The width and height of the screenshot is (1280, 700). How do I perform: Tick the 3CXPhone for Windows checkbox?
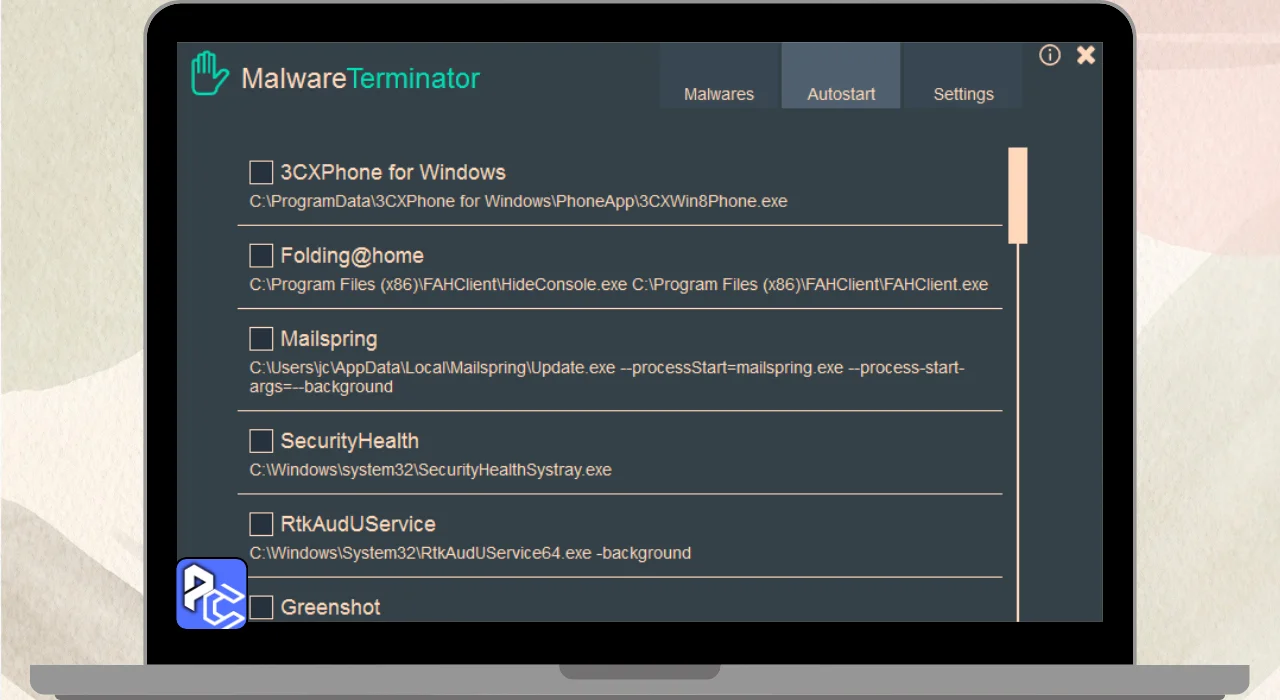261,172
